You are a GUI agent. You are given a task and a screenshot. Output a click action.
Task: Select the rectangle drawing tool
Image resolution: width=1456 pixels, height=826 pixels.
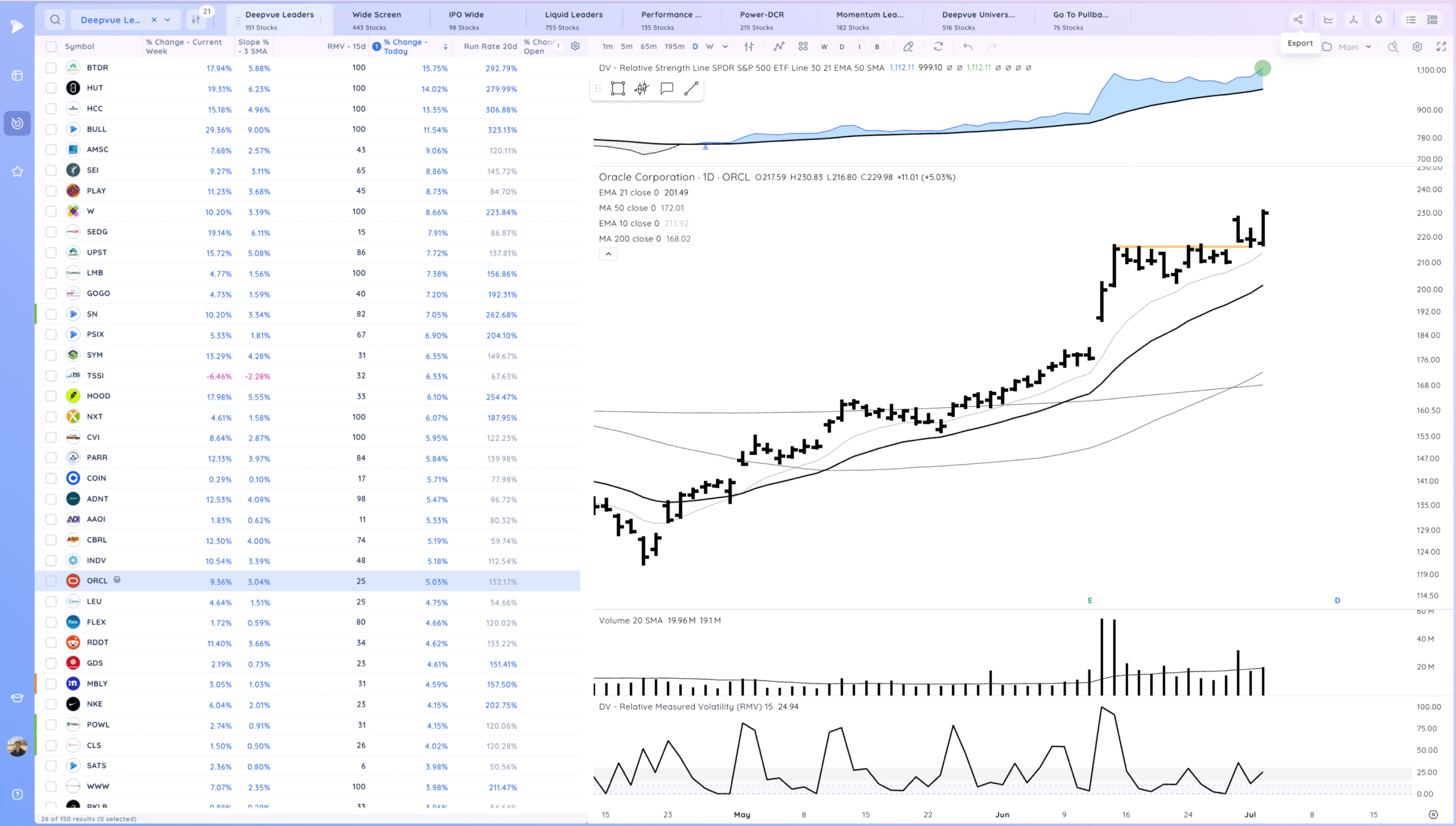(x=618, y=88)
